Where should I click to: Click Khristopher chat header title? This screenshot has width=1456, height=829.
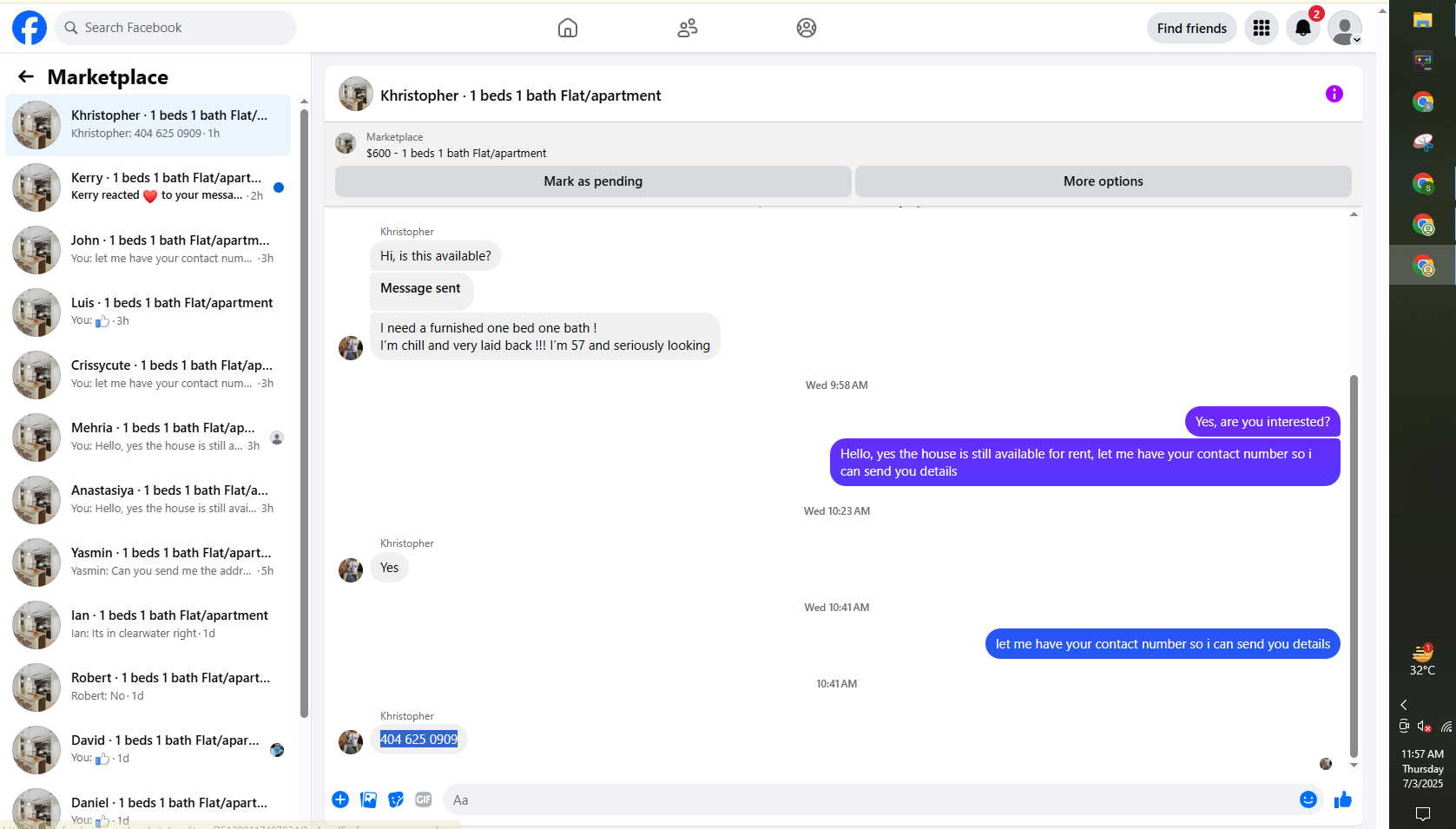[521, 95]
